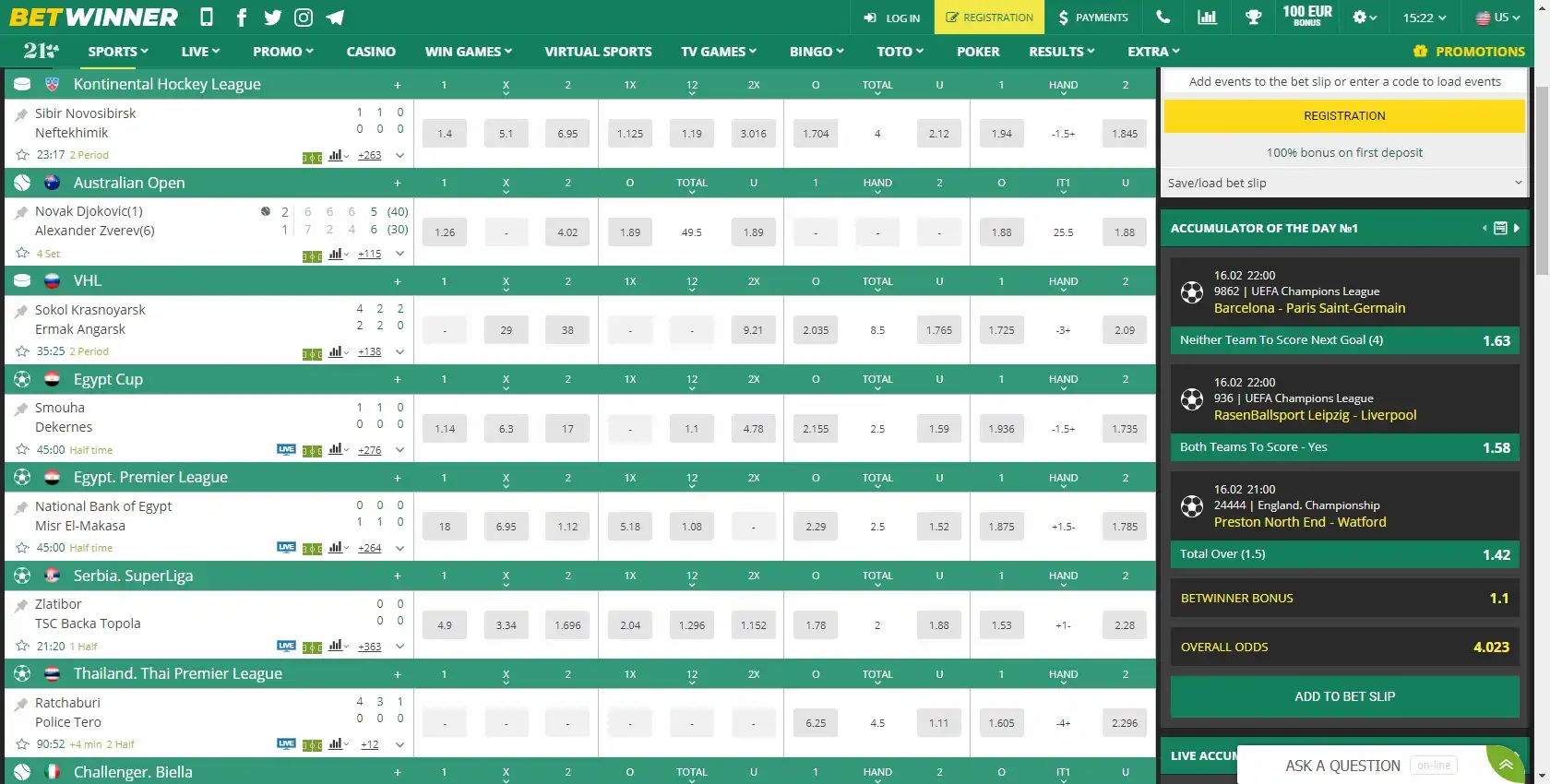Go to VIRTUAL SPORTS
Image resolution: width=1550 pixels, height=784 pixels.
click(598, 52)
